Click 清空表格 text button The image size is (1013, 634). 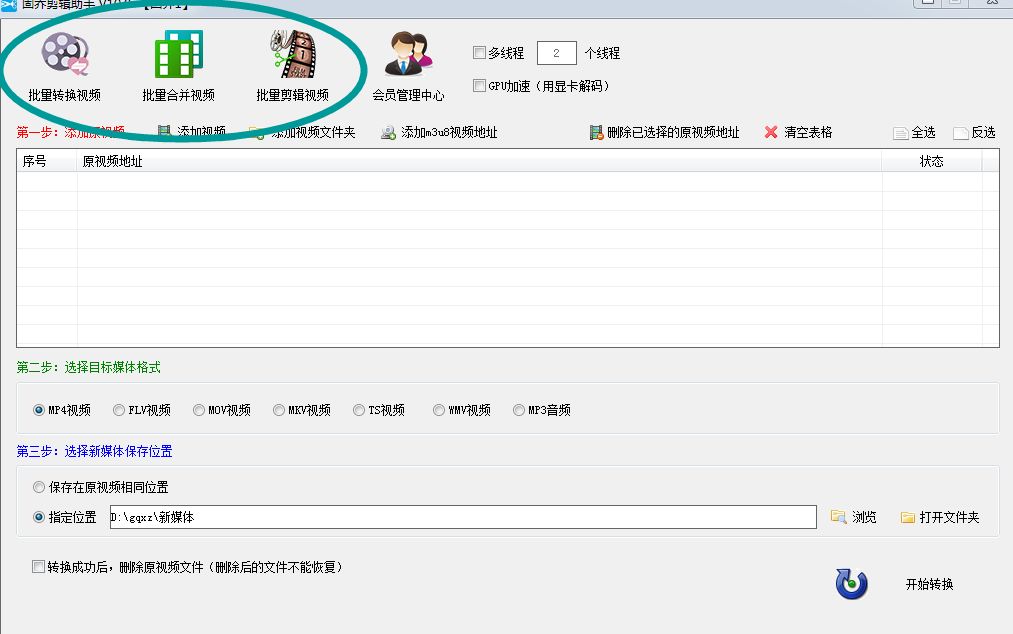tap(808, 132)
